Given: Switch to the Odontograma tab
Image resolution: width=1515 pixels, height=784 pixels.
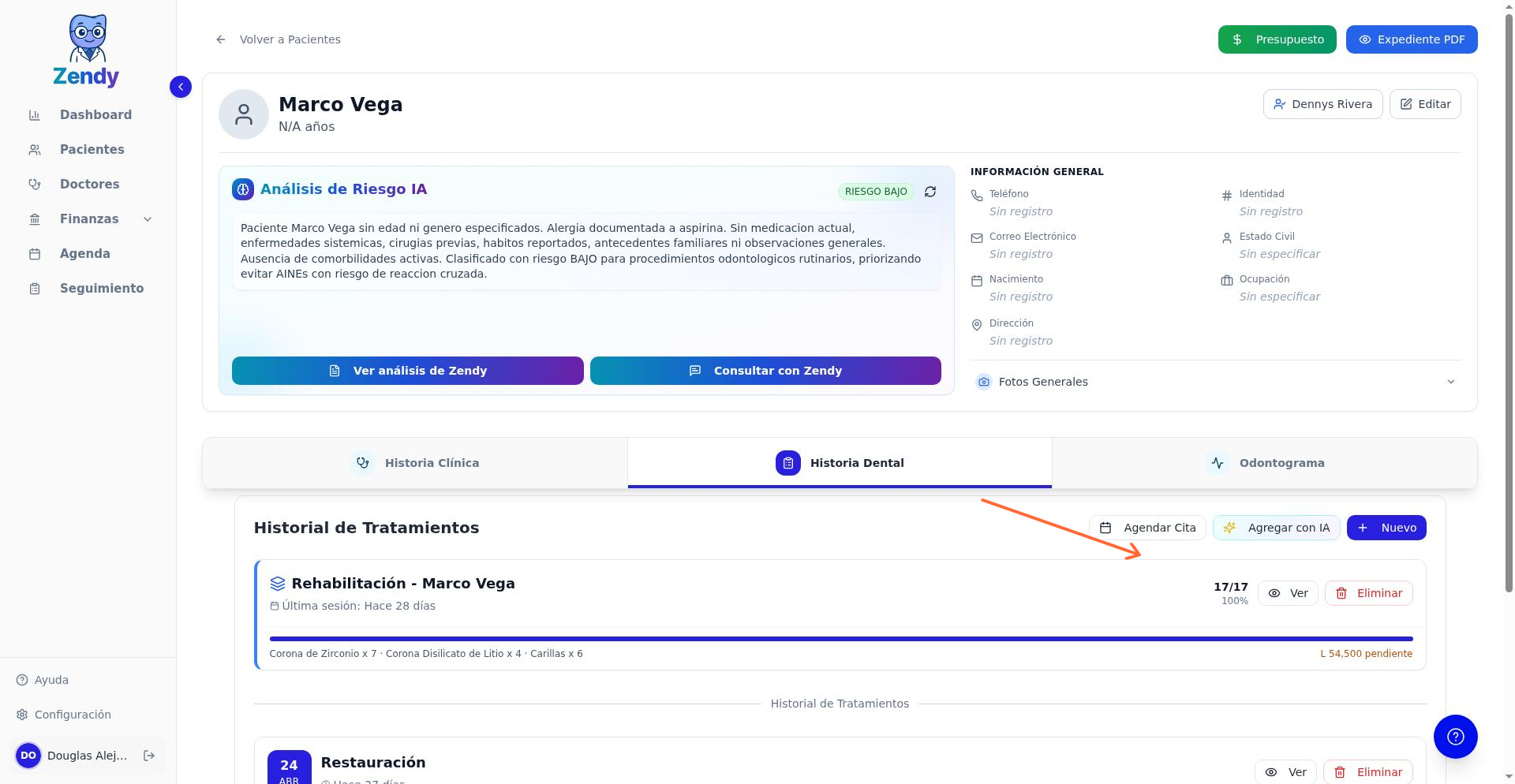Looking at the screenshot, I should (1265, 463).
